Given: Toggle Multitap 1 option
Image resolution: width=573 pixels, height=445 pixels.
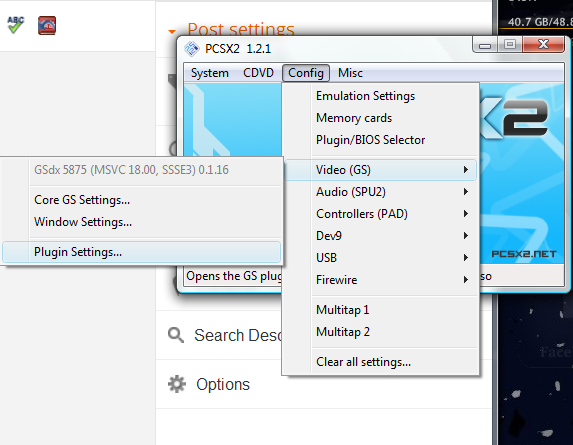Looking at the screenshot, I should coord(380,310).
